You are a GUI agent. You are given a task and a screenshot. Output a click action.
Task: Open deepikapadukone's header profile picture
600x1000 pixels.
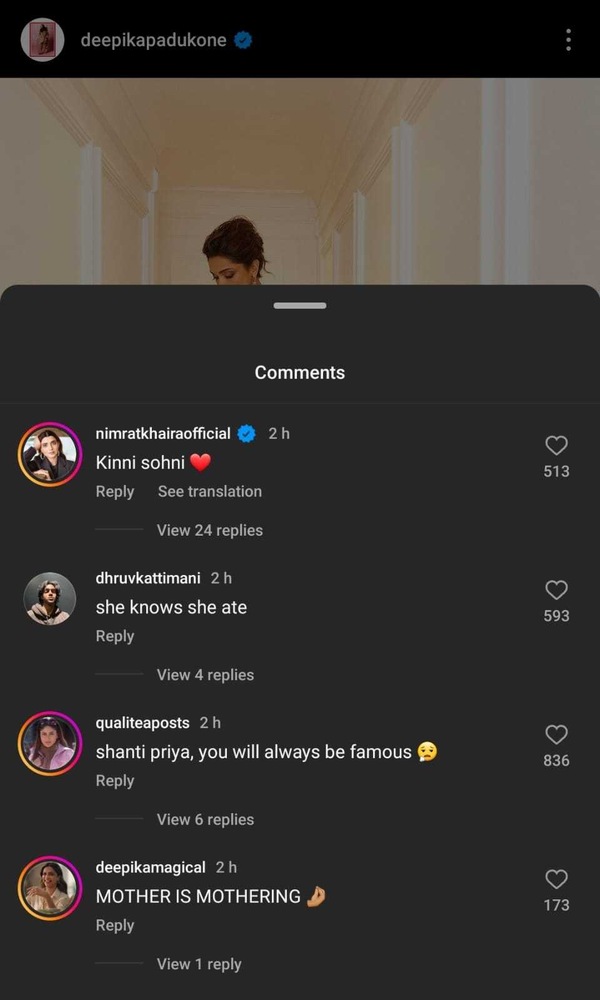(43, 40)
